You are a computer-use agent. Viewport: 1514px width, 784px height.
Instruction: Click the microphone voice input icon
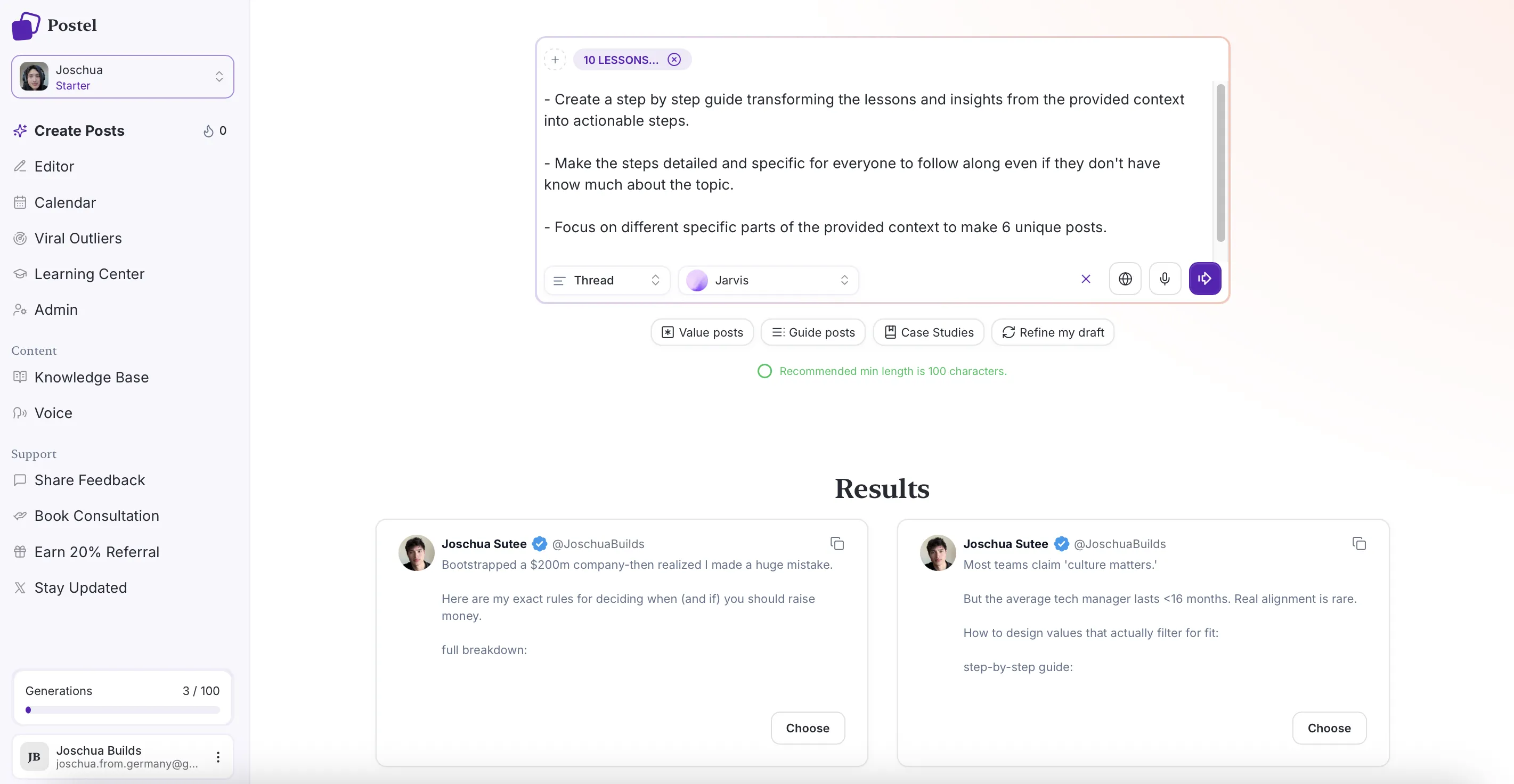1165,279
